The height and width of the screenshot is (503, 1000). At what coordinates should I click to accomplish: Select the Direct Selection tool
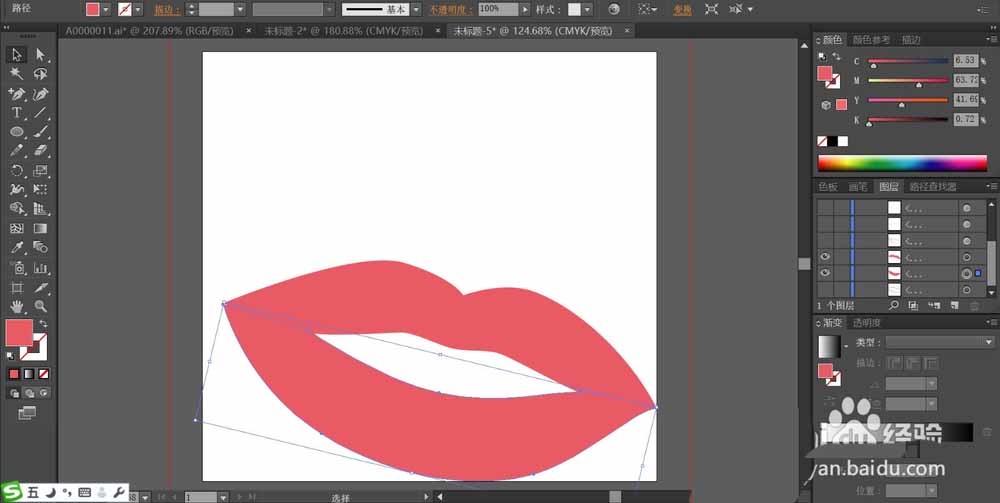coord(41,54)
